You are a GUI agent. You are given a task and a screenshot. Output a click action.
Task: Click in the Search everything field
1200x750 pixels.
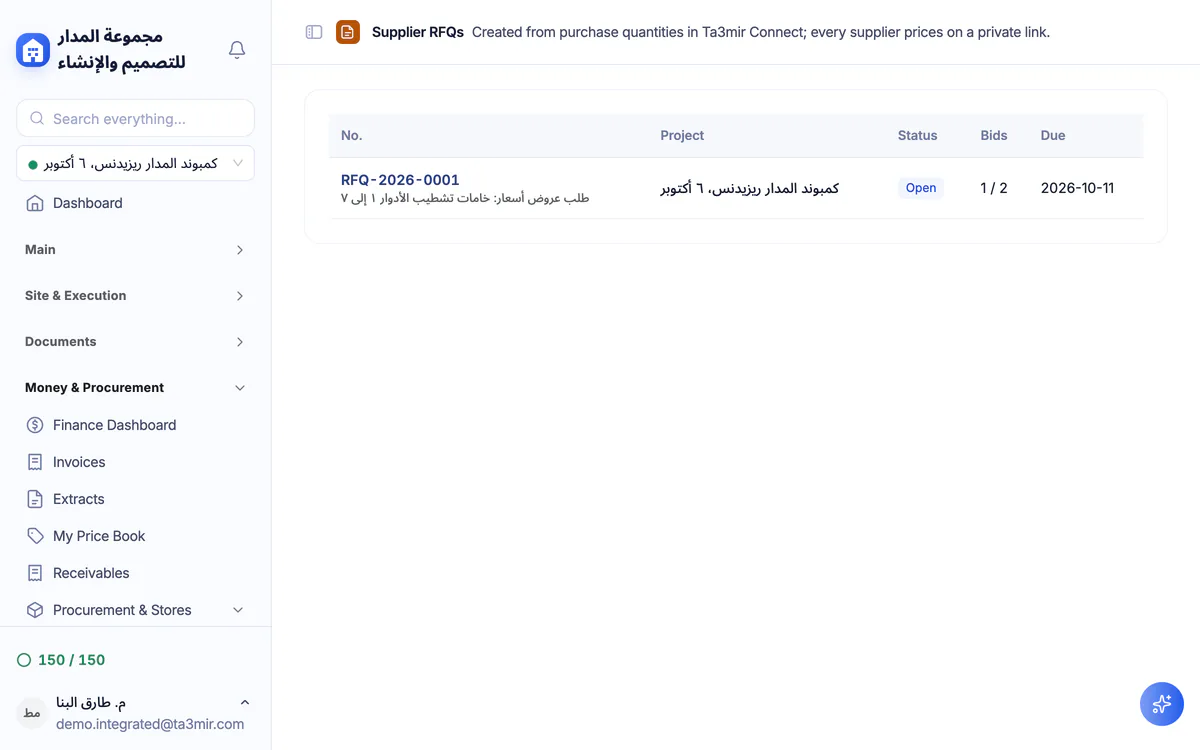(x=135, y=118)
